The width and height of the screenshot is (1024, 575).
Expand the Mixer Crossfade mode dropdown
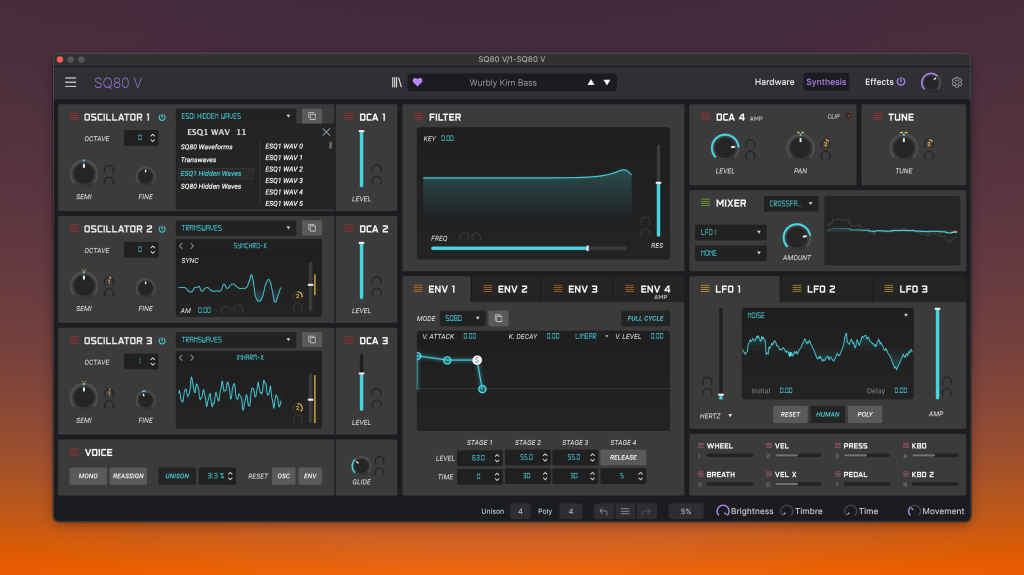[x=790, y=203]
